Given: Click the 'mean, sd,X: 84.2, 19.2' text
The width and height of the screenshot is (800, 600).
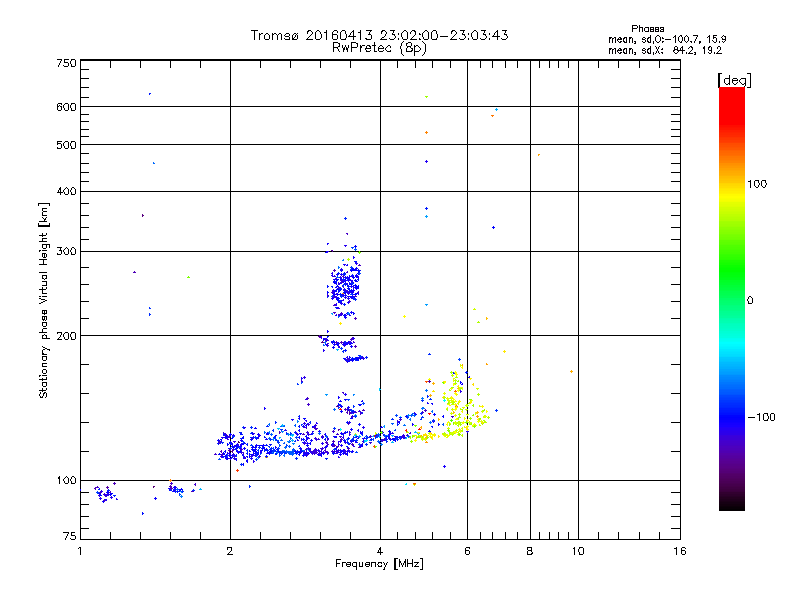Looking at the screenshot, I should (x=665, y=51).
